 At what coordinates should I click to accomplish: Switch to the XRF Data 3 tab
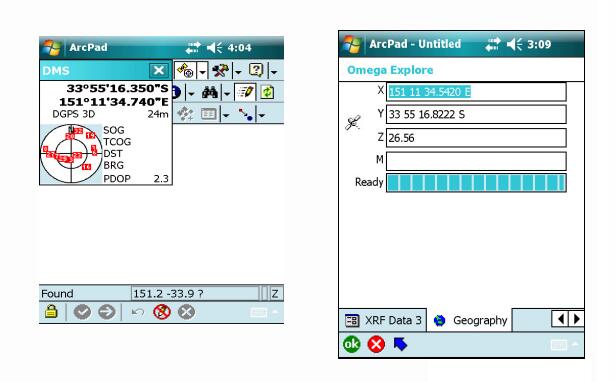[383, 320]
